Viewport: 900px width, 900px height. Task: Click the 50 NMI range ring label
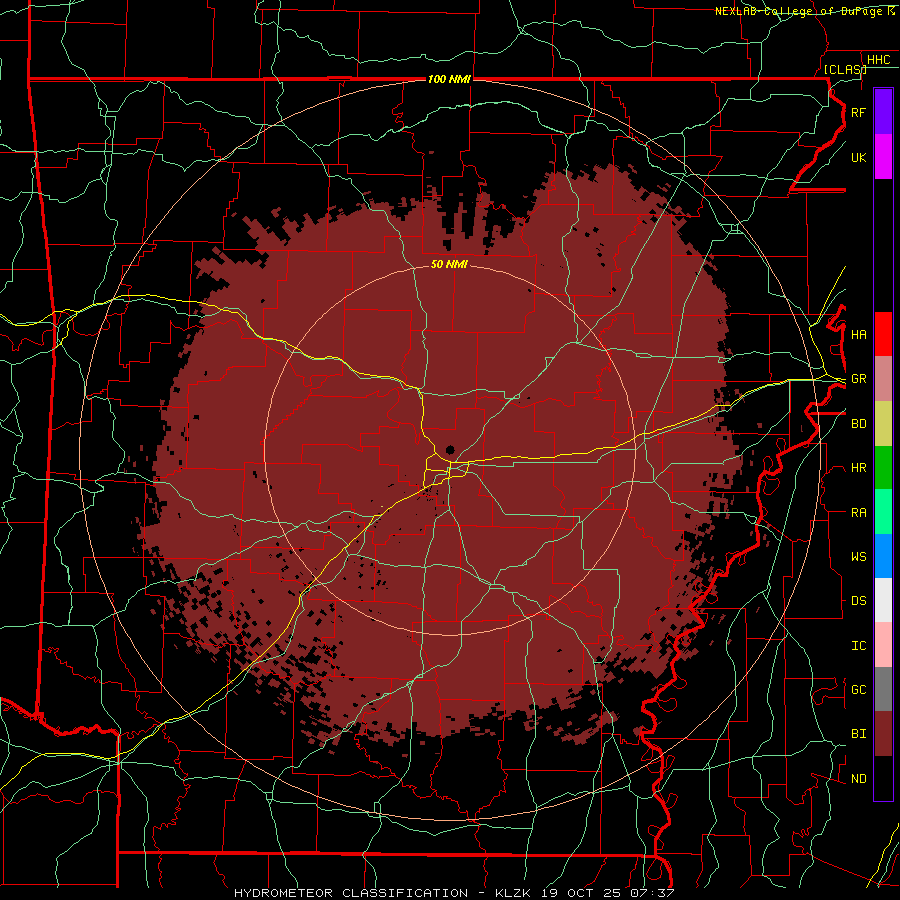[449, 264]
